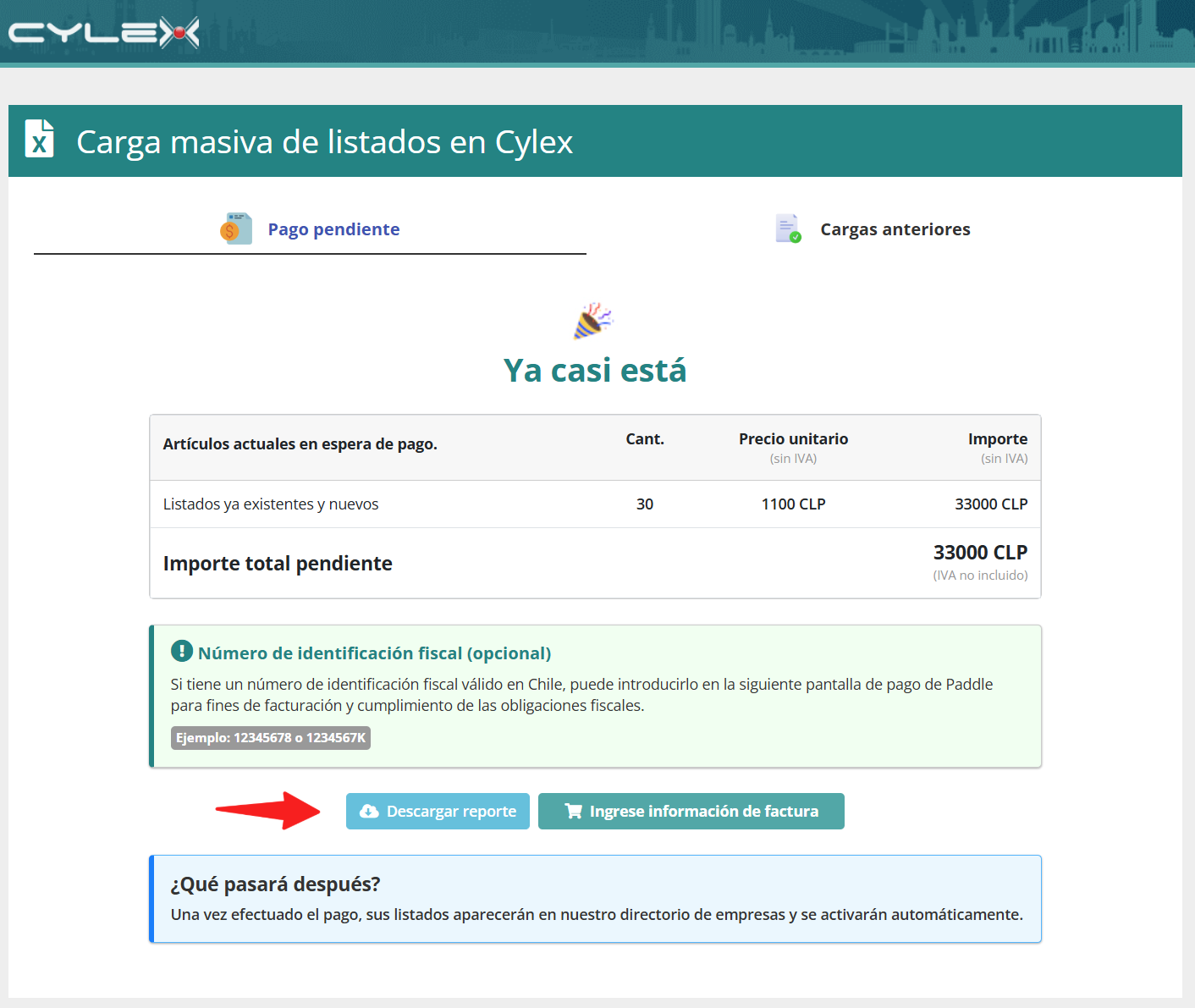Click the Número de identificación fiscal (opcional) title
The width and height of the screenshot is (1195, 1008).
pos(374,653)
